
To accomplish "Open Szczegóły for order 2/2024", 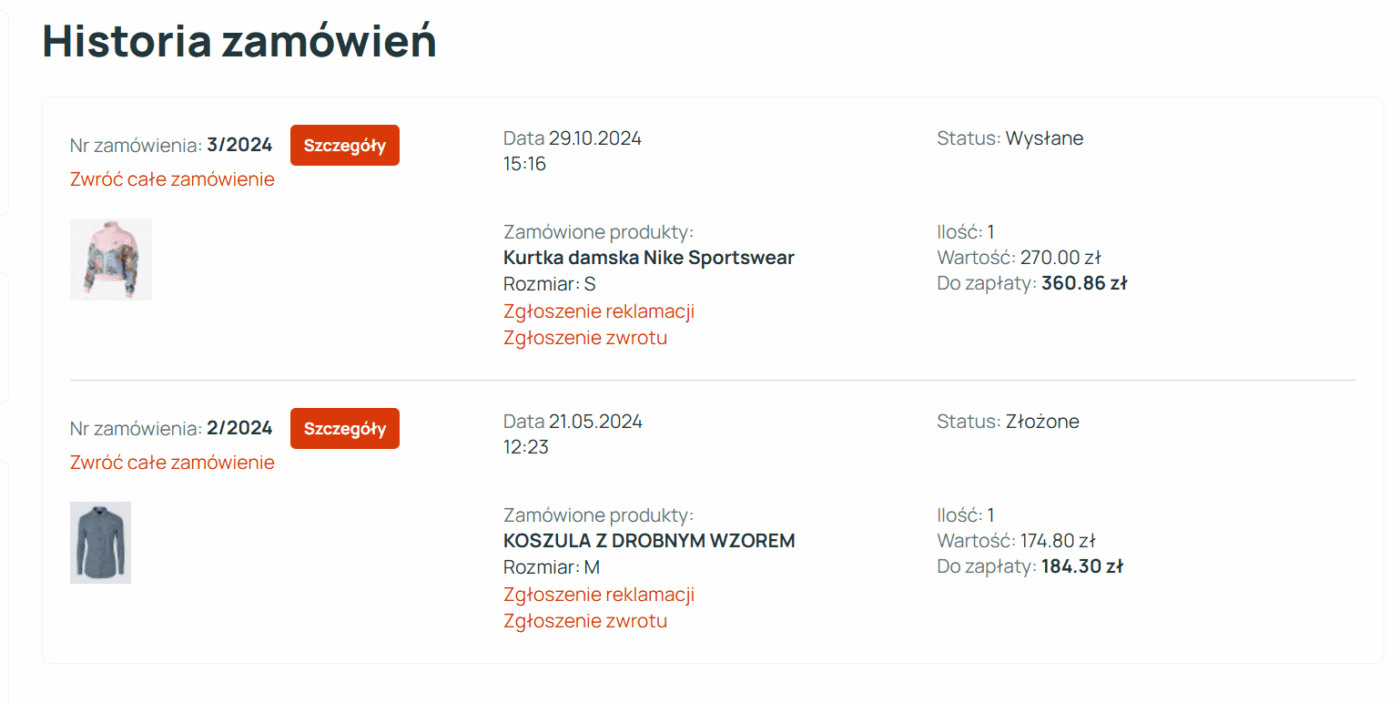I will click(x=344, y=428).
